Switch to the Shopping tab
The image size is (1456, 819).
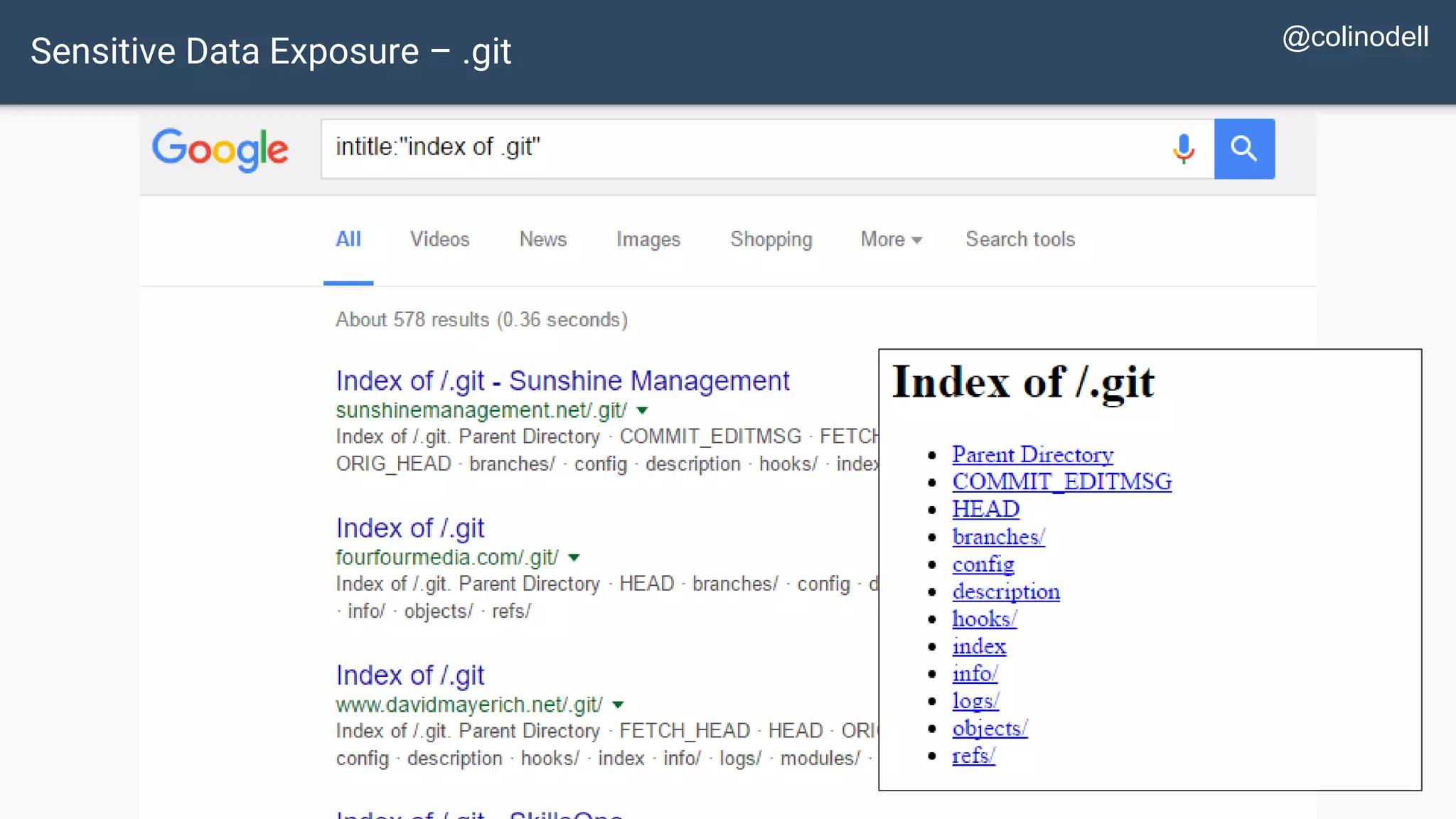click(771, 240)
